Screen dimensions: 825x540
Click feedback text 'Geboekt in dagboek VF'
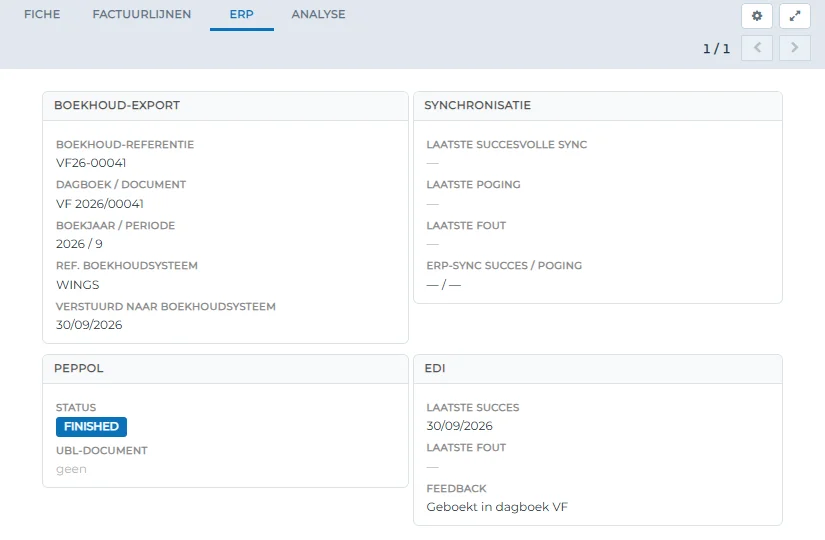(497, 507)
